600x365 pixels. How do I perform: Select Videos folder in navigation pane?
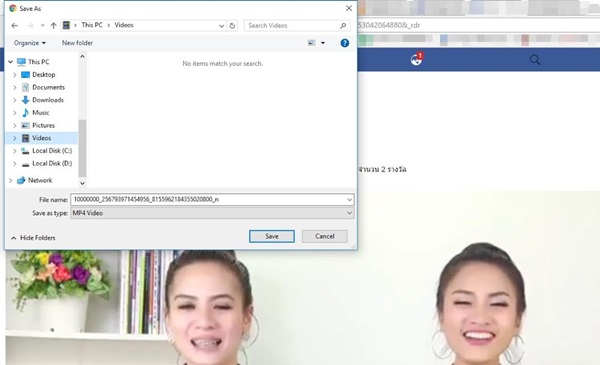41,138
